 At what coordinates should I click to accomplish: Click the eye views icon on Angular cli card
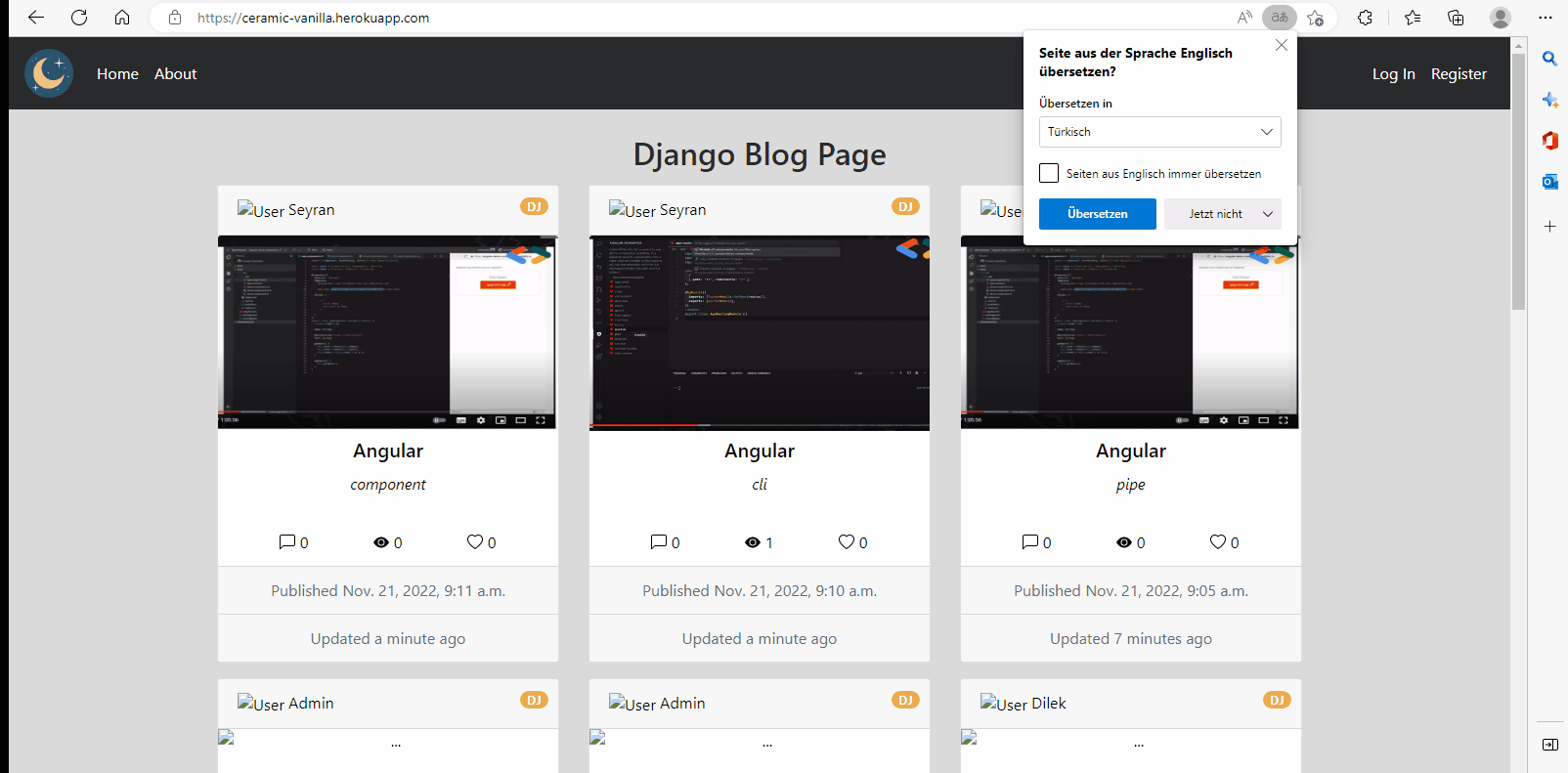pos(753,542)
